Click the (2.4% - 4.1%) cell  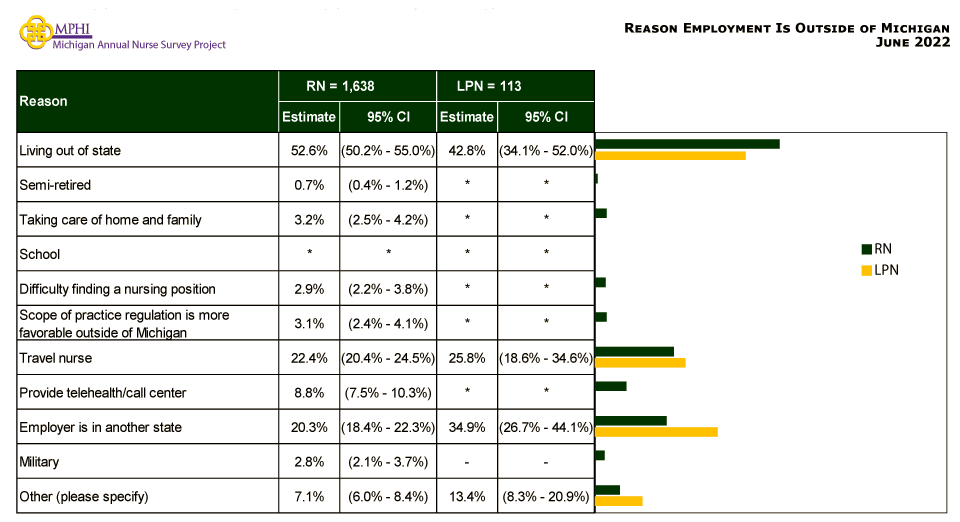388,324
